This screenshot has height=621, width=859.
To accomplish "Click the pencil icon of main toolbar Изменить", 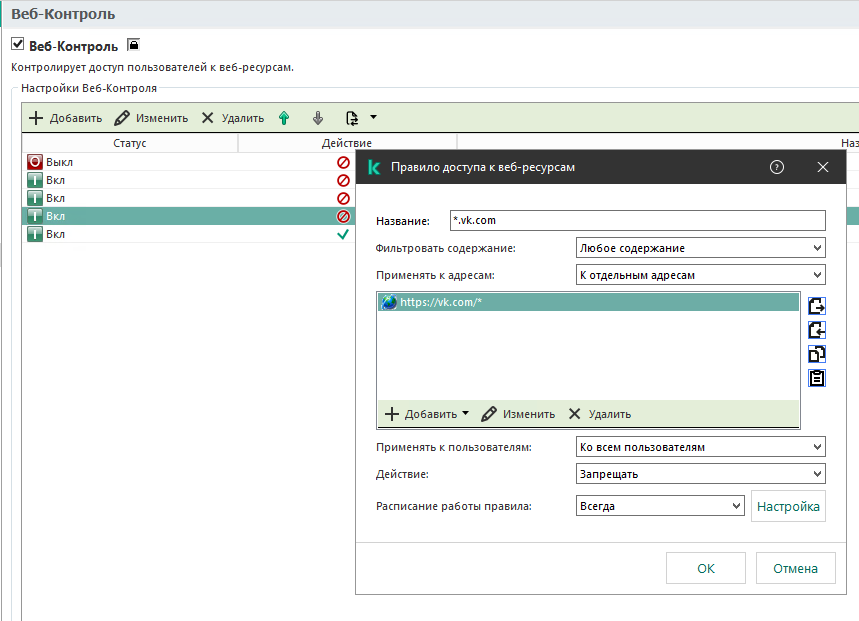I will click(122, 118).
